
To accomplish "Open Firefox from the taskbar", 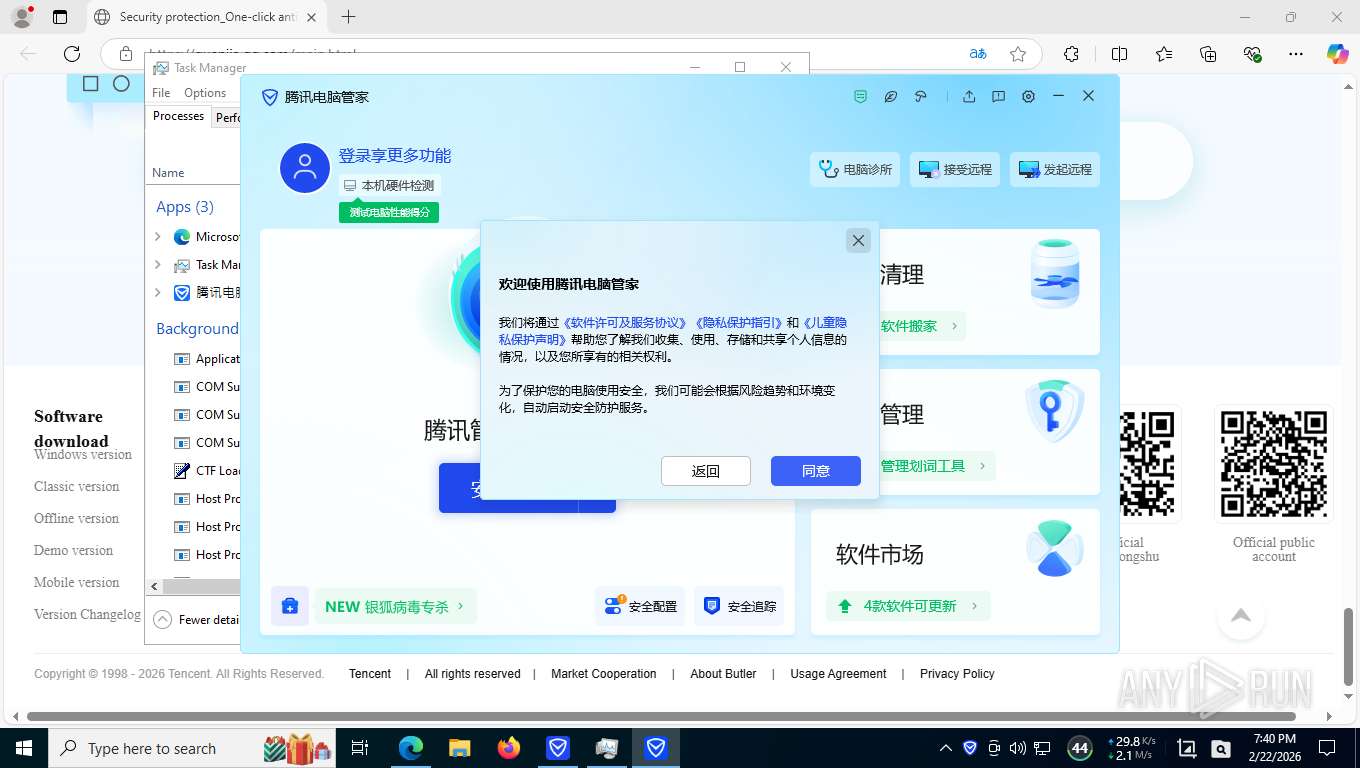I will 509,748.
